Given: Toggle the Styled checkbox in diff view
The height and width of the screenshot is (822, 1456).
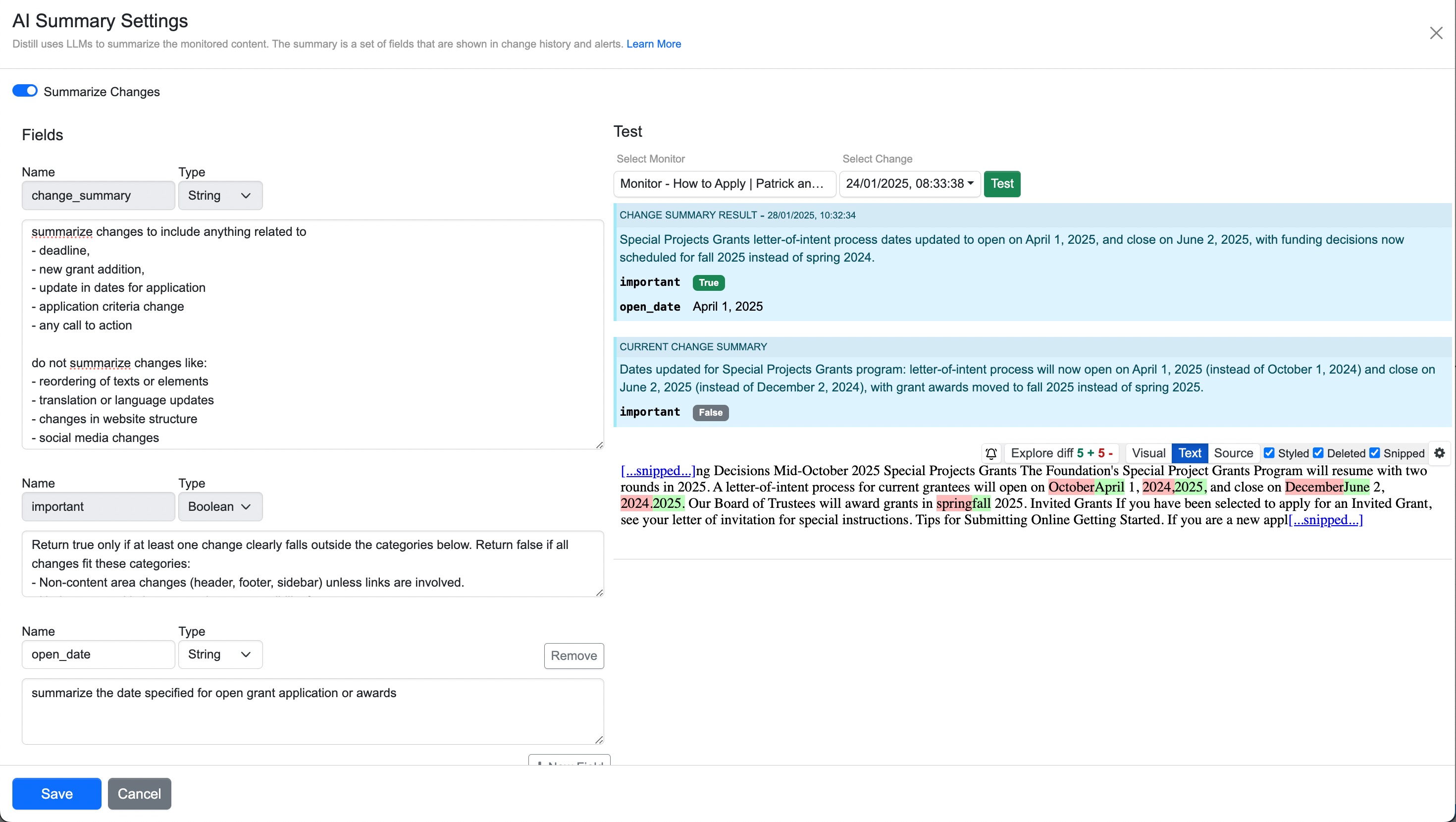Looking at the screenshot, I should pos(1272,452).
